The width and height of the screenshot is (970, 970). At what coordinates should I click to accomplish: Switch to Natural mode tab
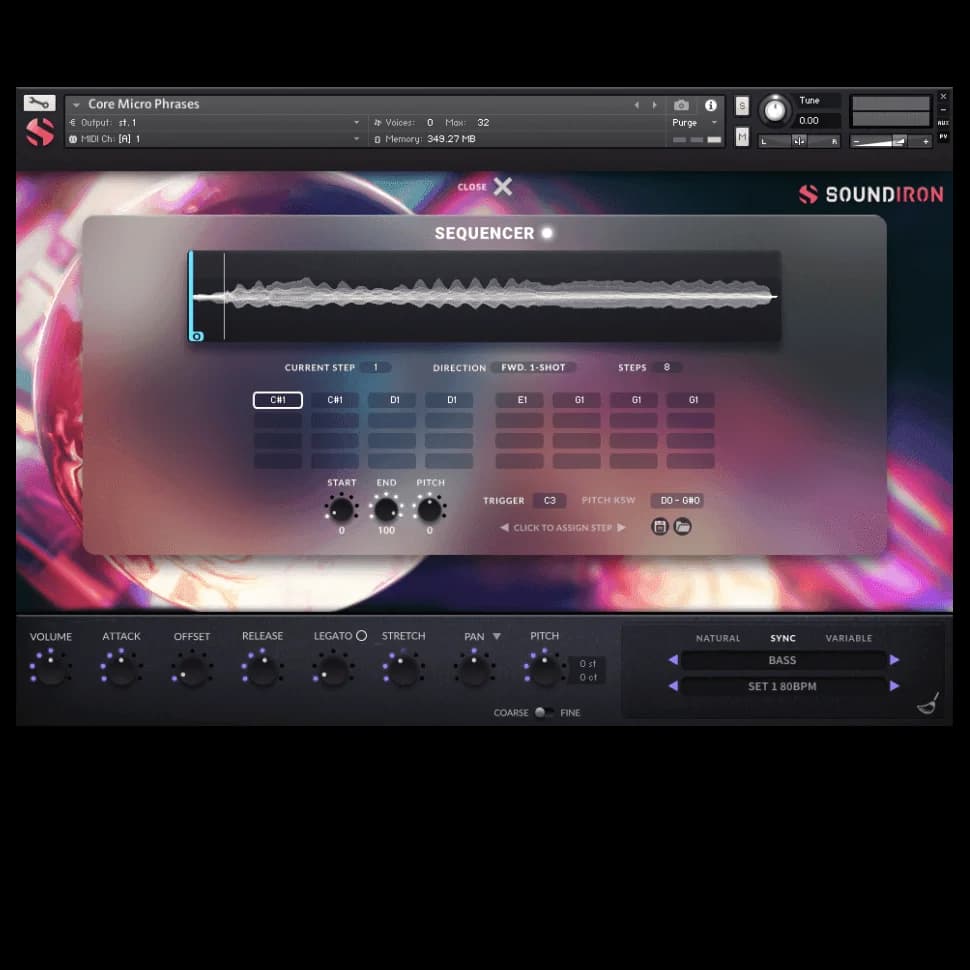point(718,638)
